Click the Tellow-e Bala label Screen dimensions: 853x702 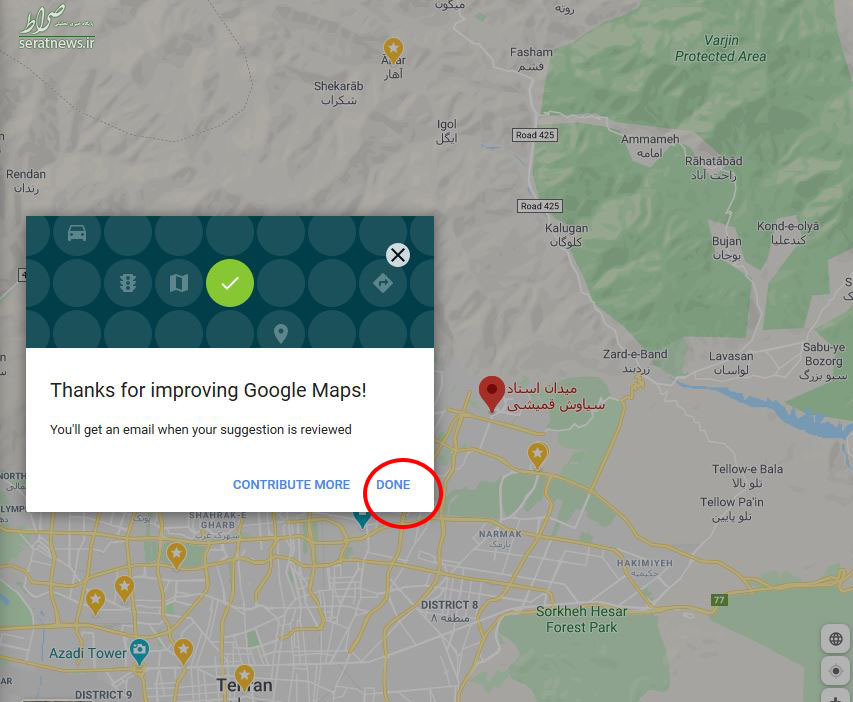tap(747, 476)
